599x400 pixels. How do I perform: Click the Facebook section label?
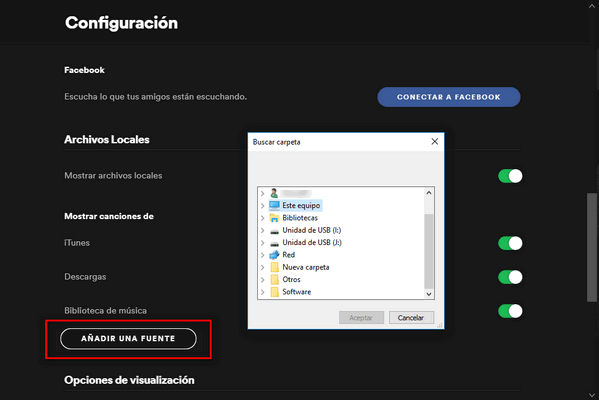pyautogui.click(x=84, y=70)
